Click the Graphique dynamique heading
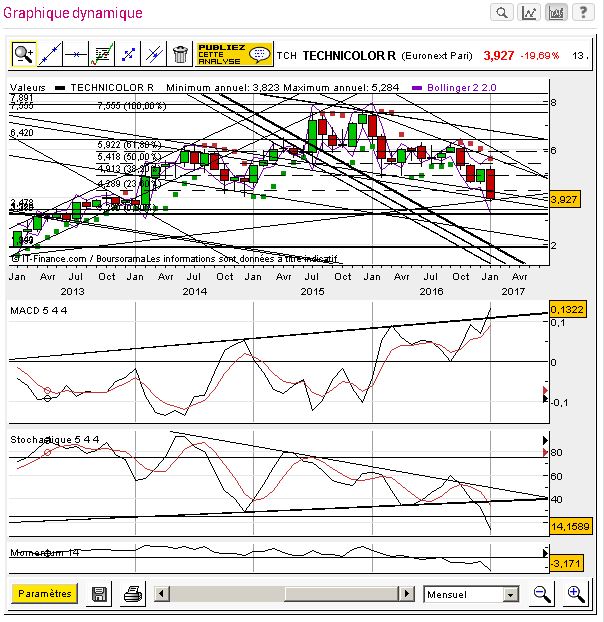This screenshot has height=622, width=604. pyautogui.click(x=73, y=13)
